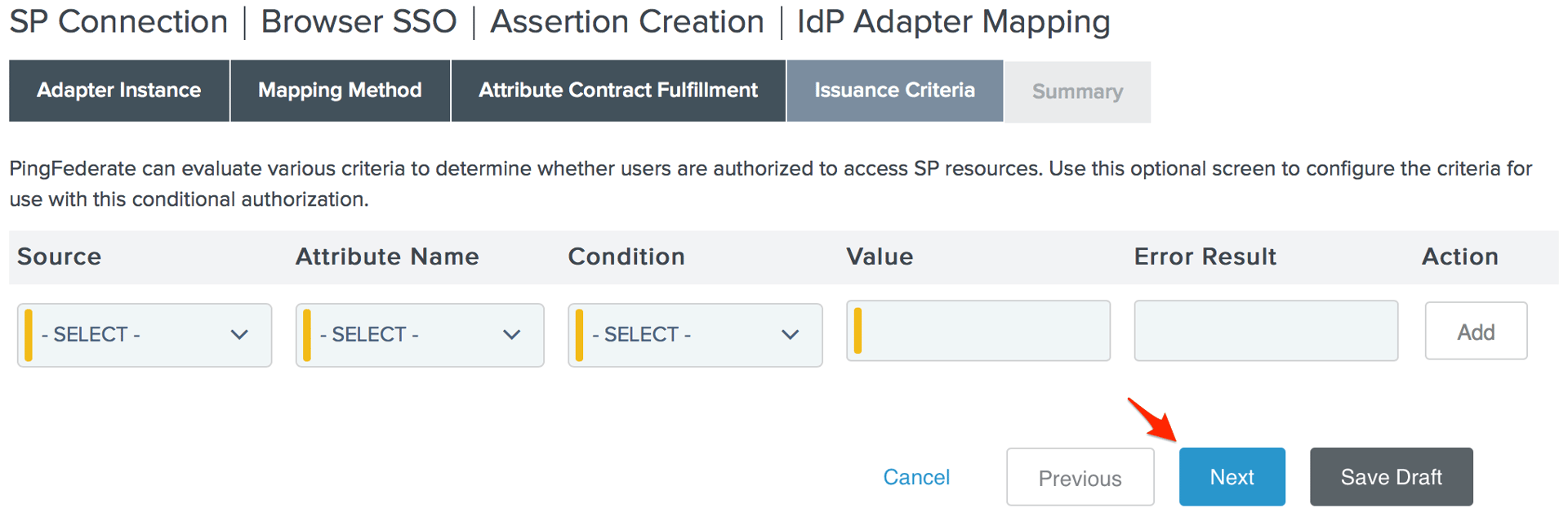Click the chevron arrow in Condition dropdown
This screenshot has width=1568, height=526.
(790, 335)
